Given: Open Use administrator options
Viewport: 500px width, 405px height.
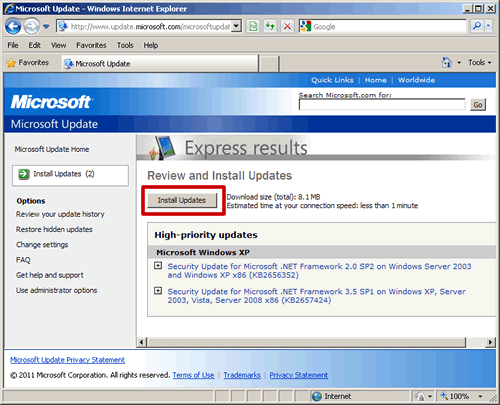Looking at the screenshot, I should (56, 290).
